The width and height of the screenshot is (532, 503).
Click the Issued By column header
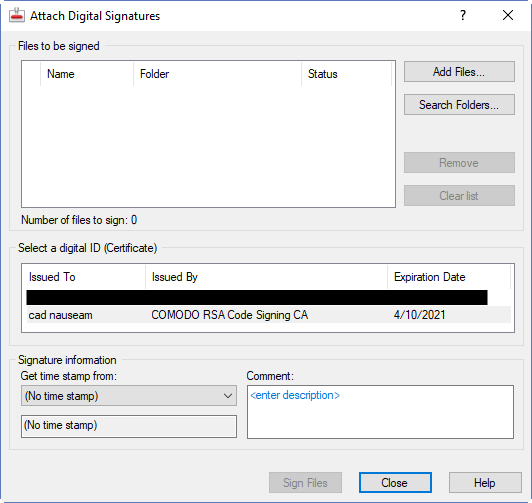tap(266, 277)
